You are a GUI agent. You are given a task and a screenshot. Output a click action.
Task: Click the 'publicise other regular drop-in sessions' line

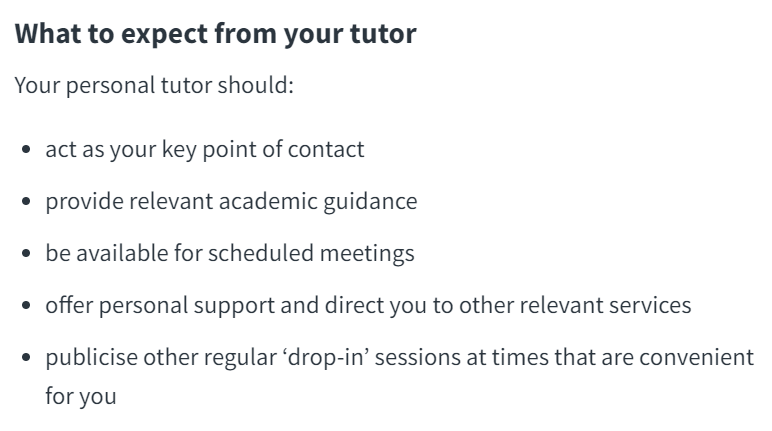(400, 358)
